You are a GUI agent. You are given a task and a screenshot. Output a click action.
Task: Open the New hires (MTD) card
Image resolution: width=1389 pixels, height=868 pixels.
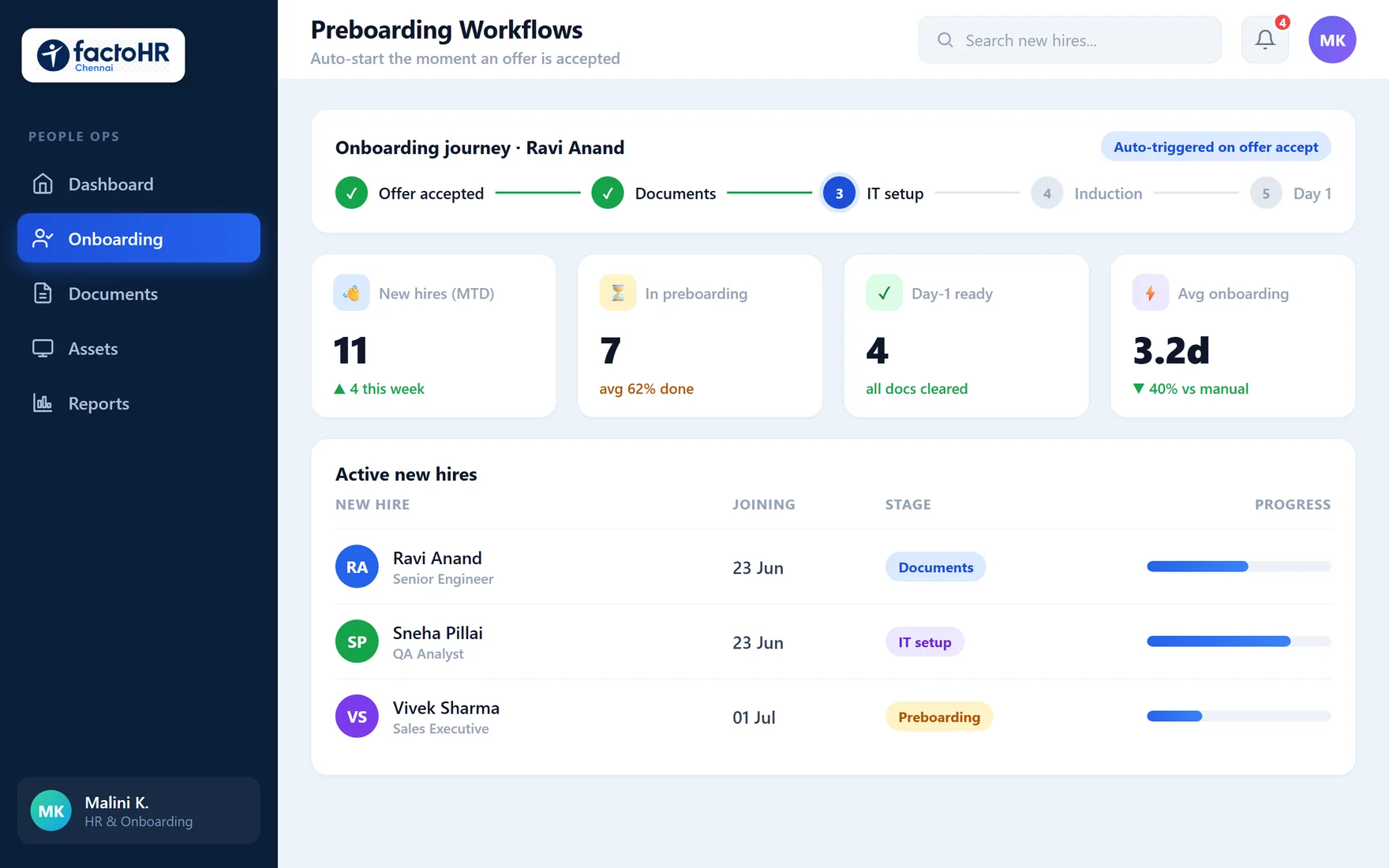[434, 335]
